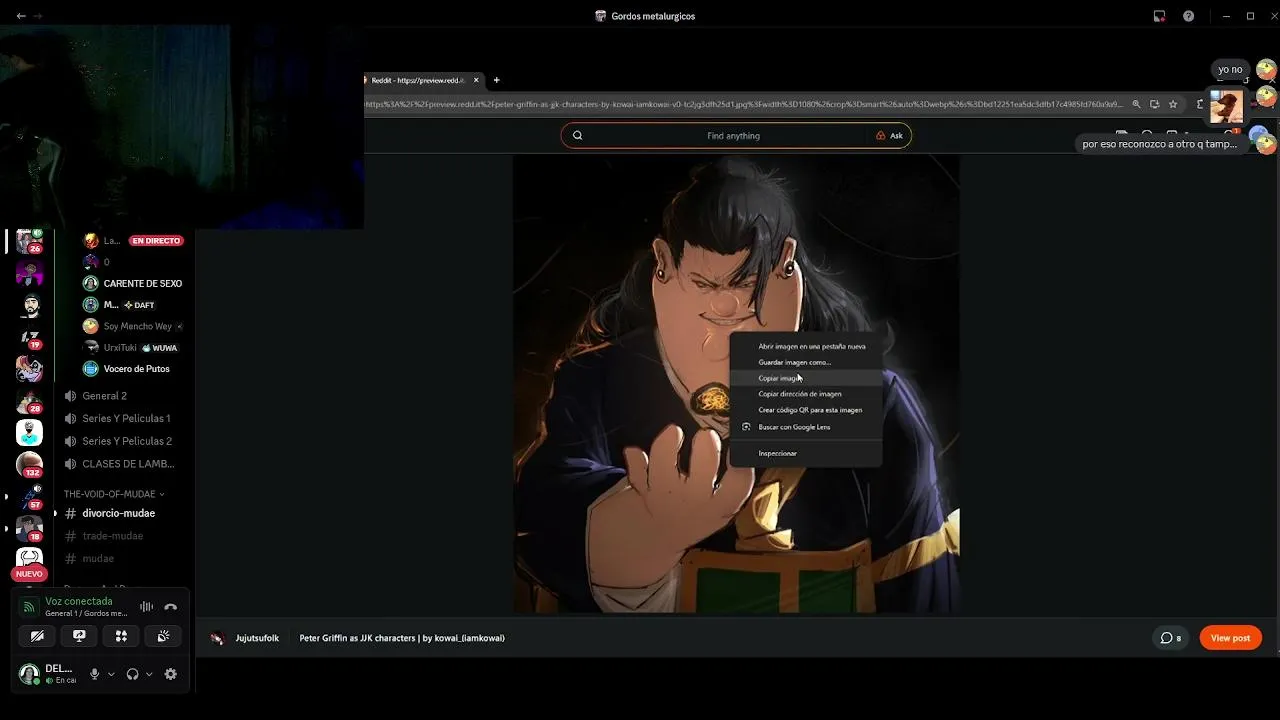Deafen with the headphones icon

pyautogui.click(x=132, y=674)
